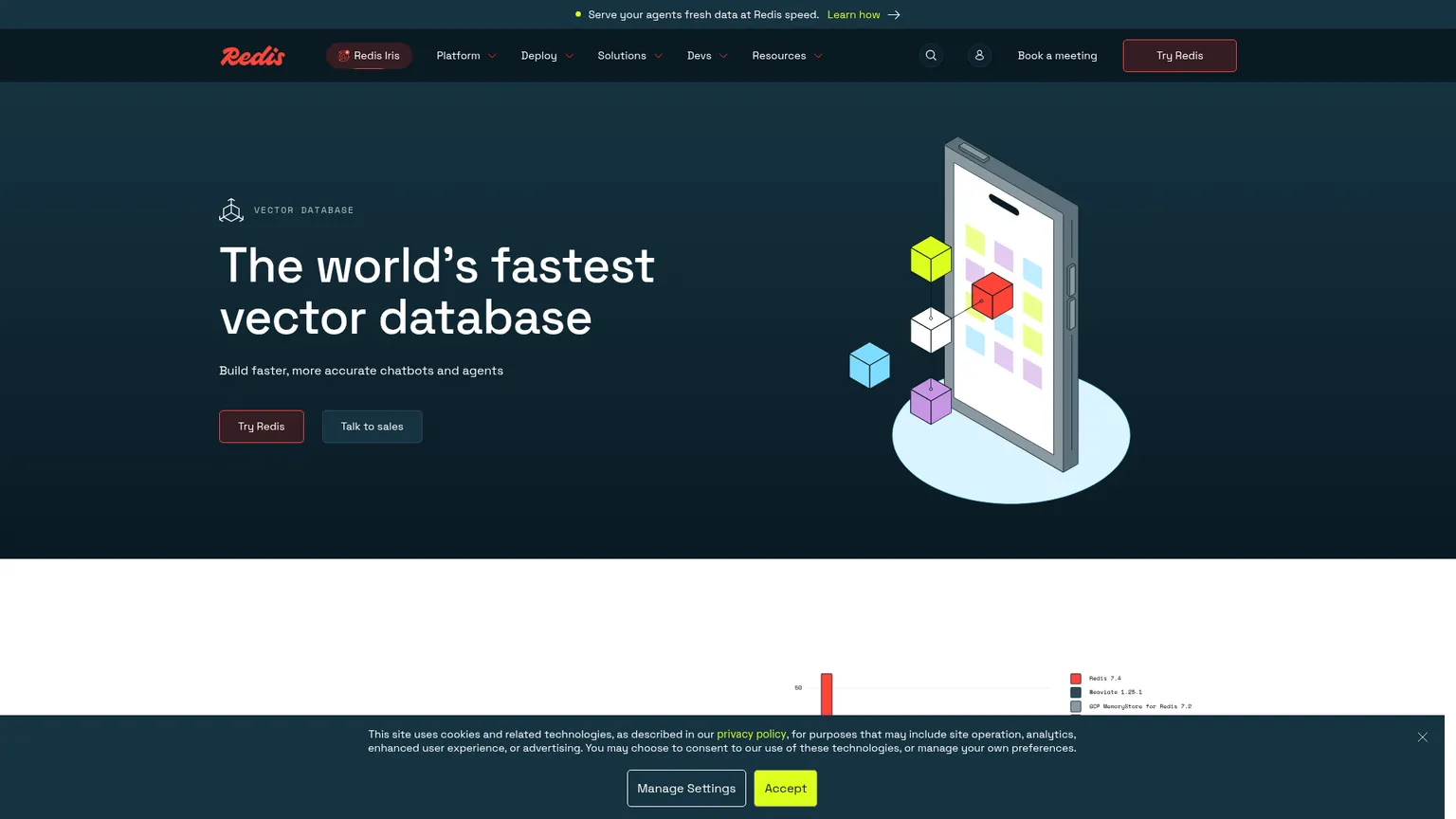The image size is (1456, 819).
Task: Expand the Platform menu
Action: 466,56
